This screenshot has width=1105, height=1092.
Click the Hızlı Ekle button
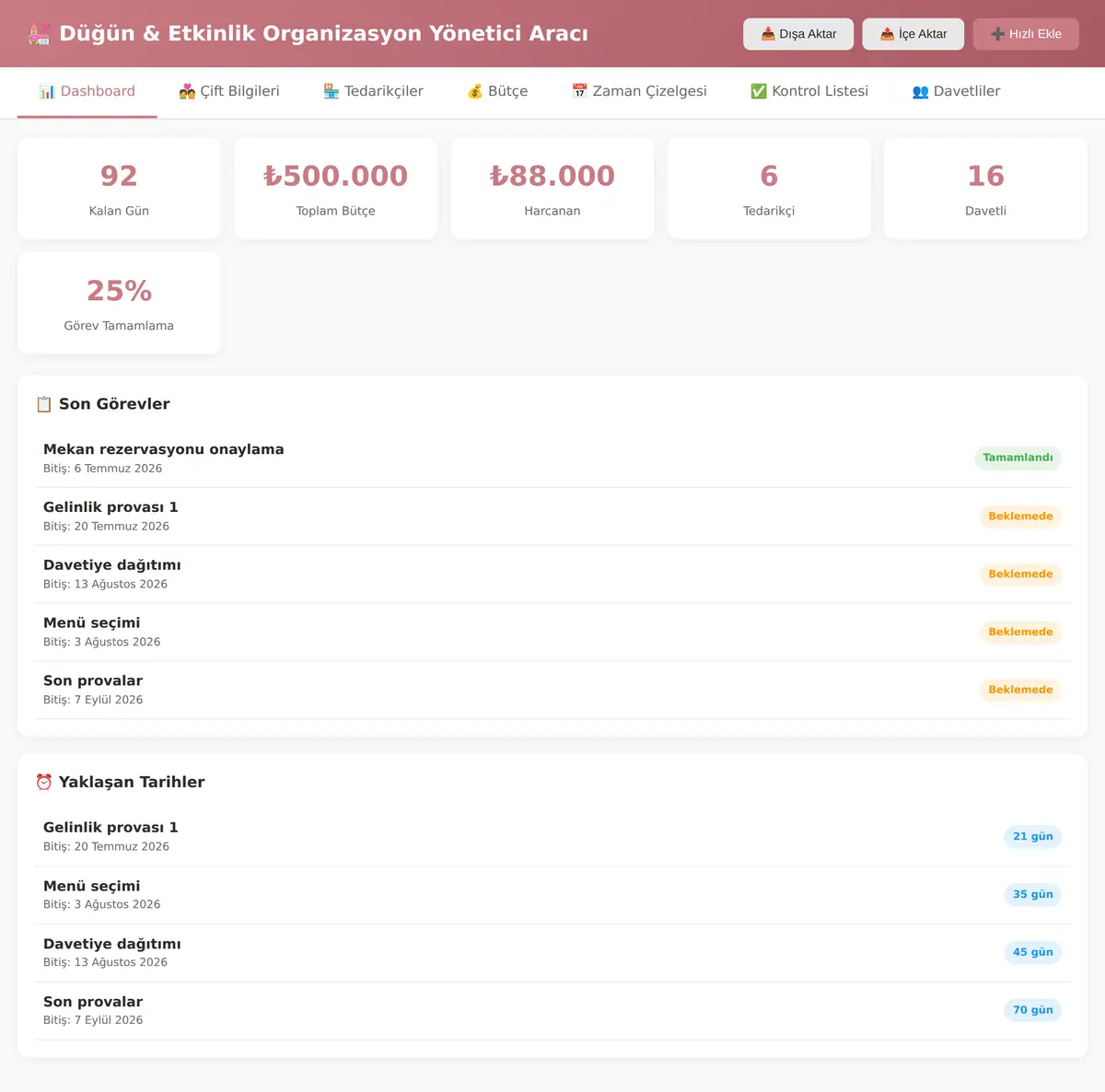[x=1026, y=34]
